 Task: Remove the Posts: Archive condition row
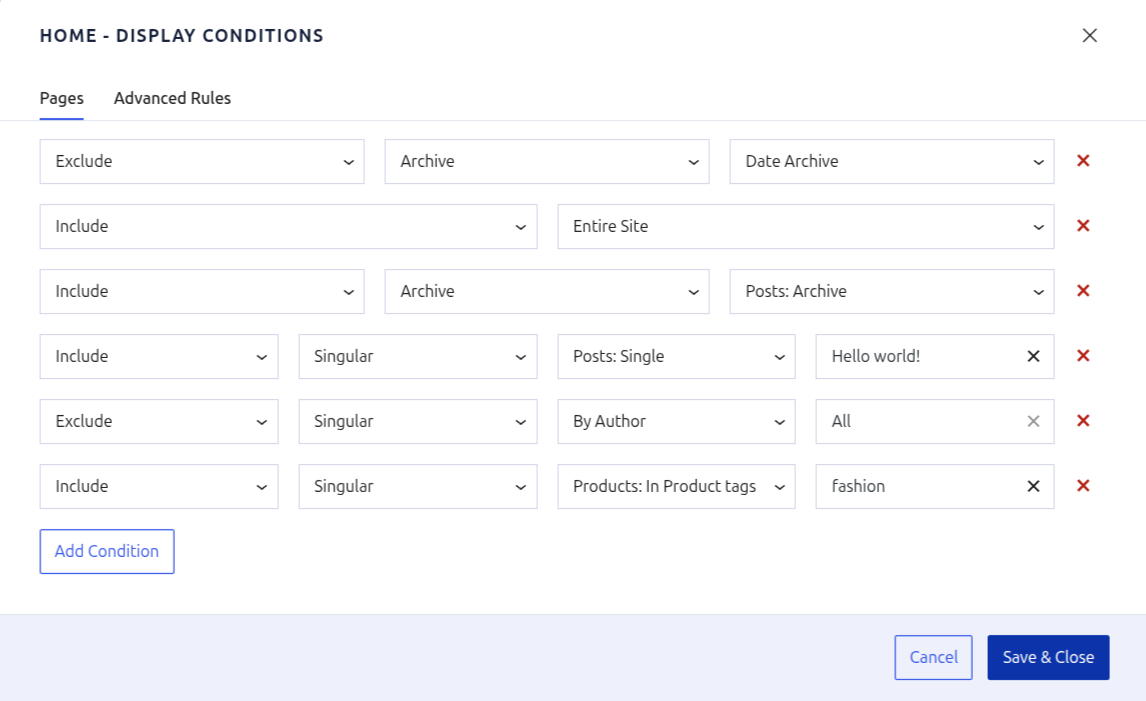[1083, 291]
